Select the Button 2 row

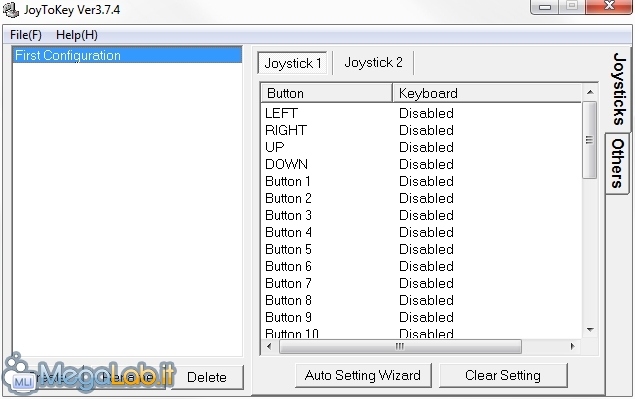click(421, 198)
